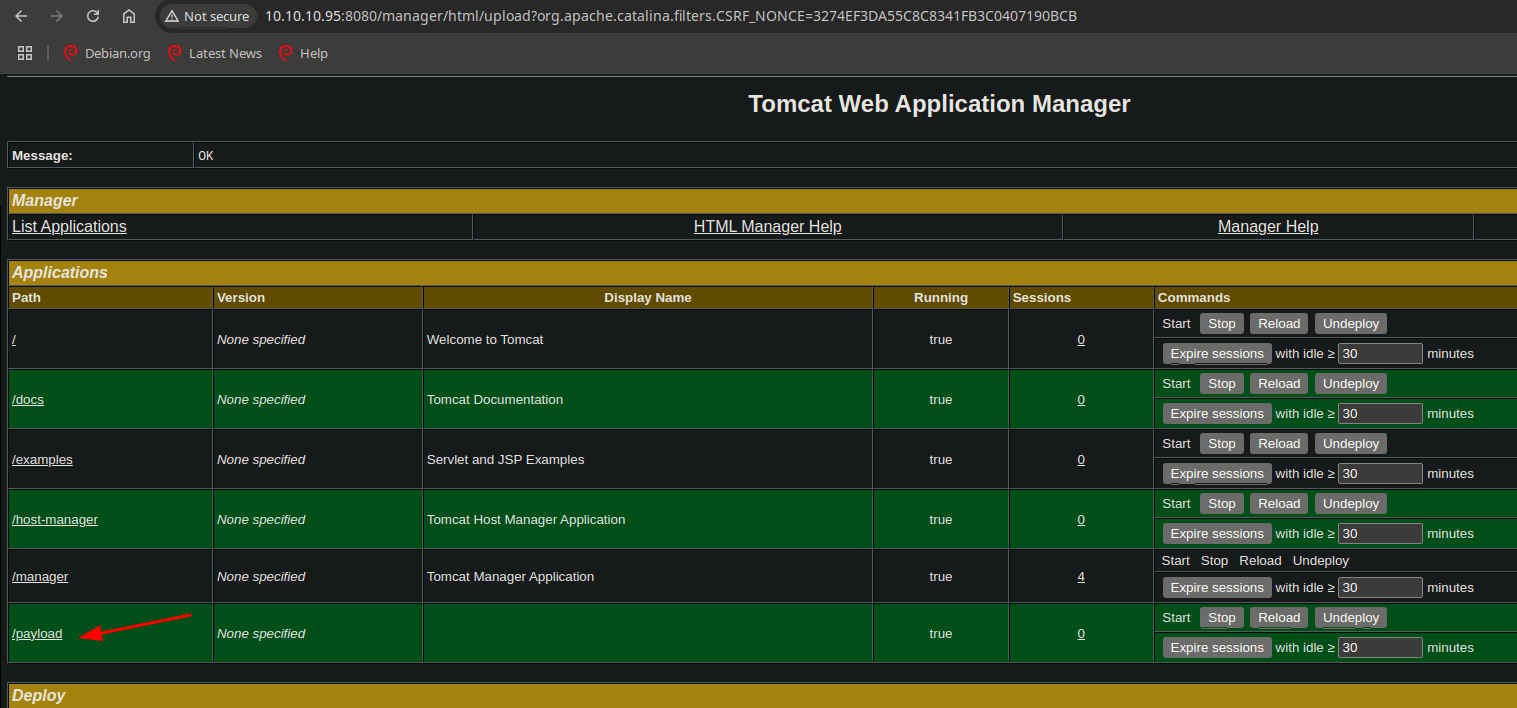
Task: Select the address bar URL
Action: click(x=671, y=16)
